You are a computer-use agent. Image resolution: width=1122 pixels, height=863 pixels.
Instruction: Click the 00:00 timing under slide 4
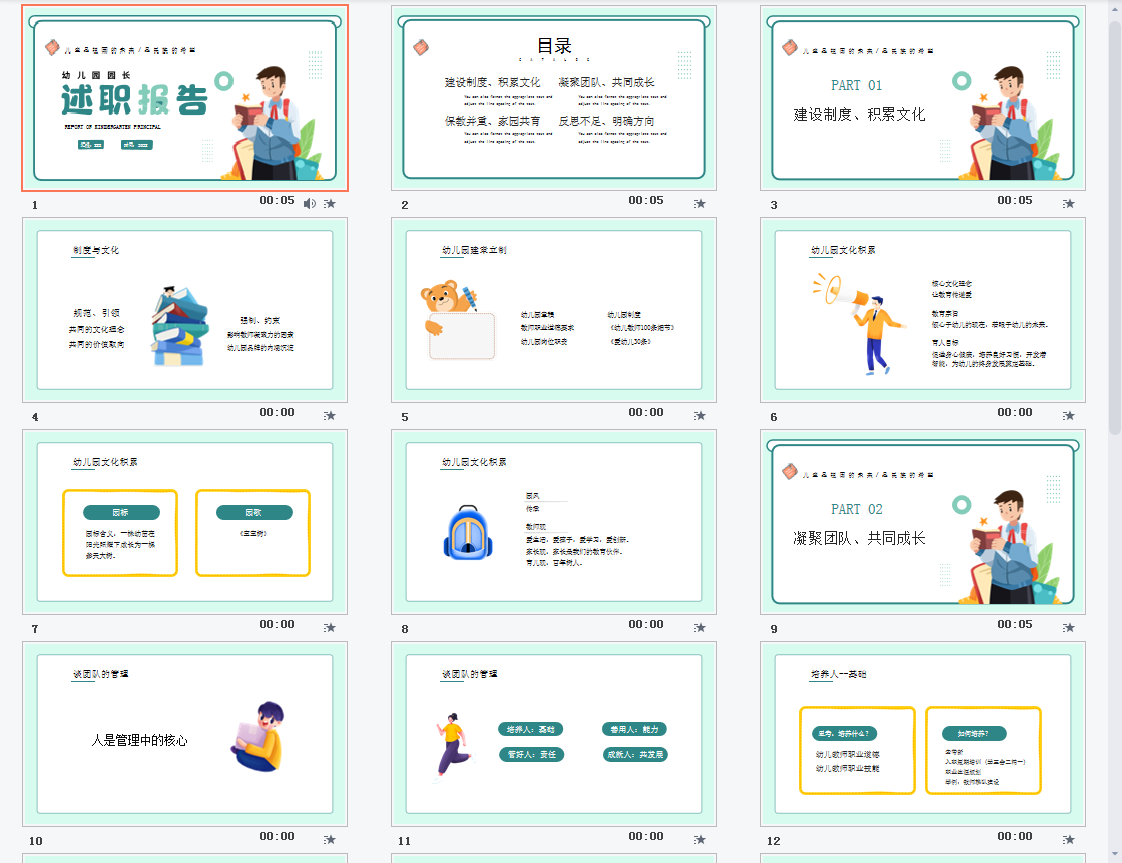(x=277, y=412)
